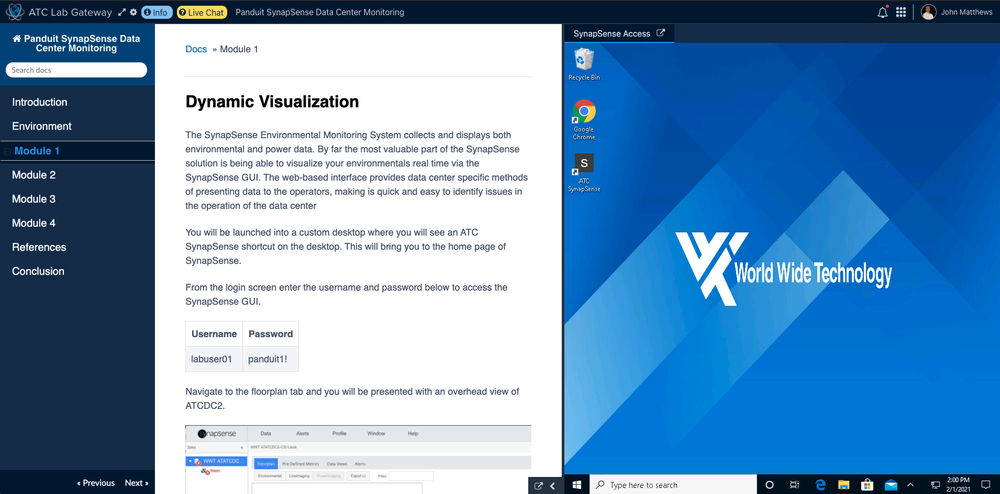Viewport: 1000px width, 494px height.
Task: Open Google Chrome desktop shortcut
Action: 584,118
